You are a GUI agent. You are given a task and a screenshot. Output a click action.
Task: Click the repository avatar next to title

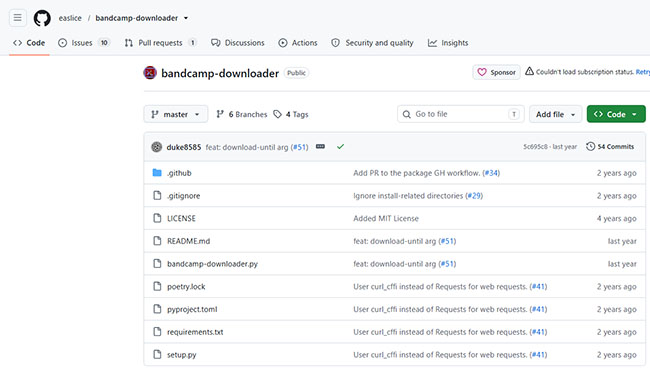click(x=150, y=73)
